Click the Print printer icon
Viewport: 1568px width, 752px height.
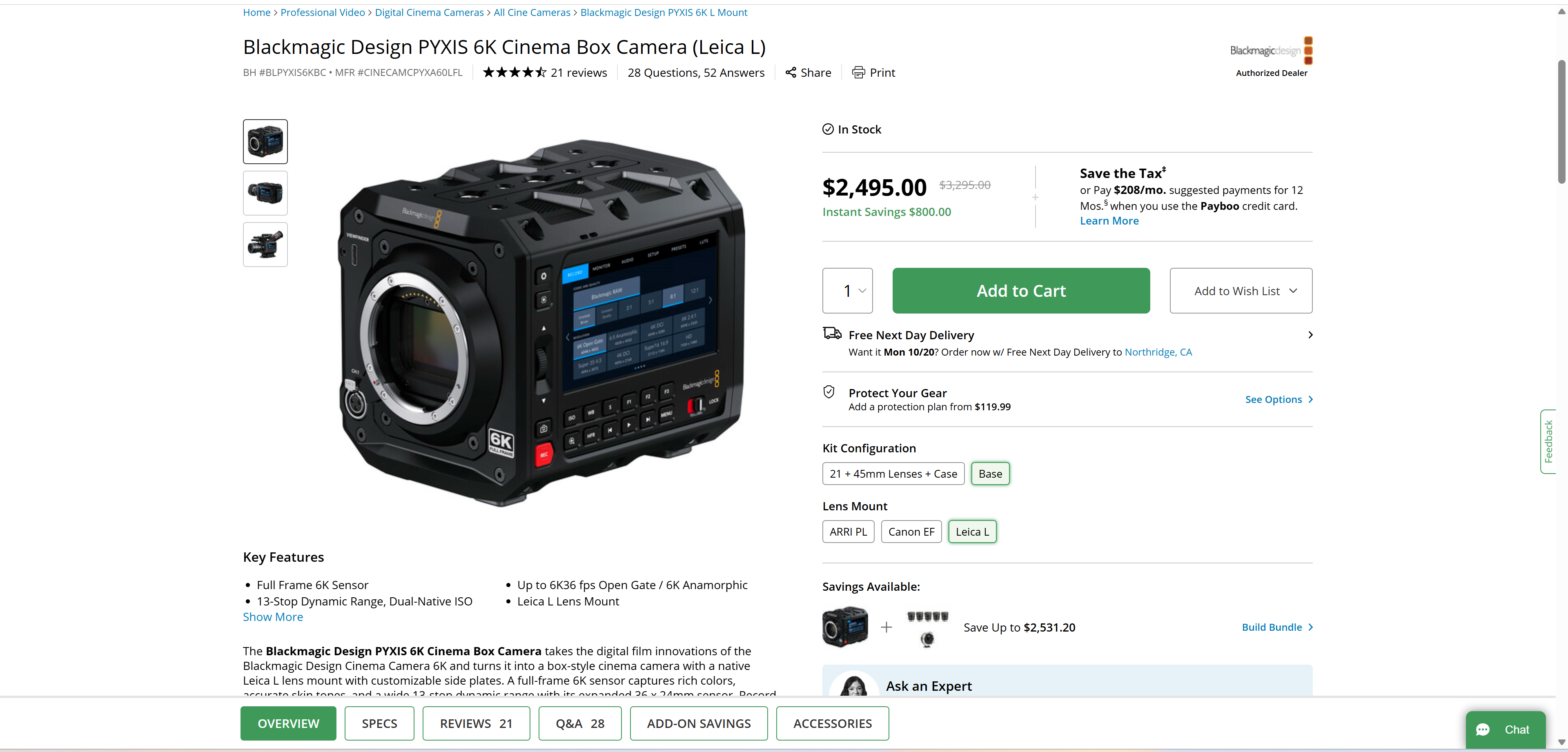pos(858,72)
